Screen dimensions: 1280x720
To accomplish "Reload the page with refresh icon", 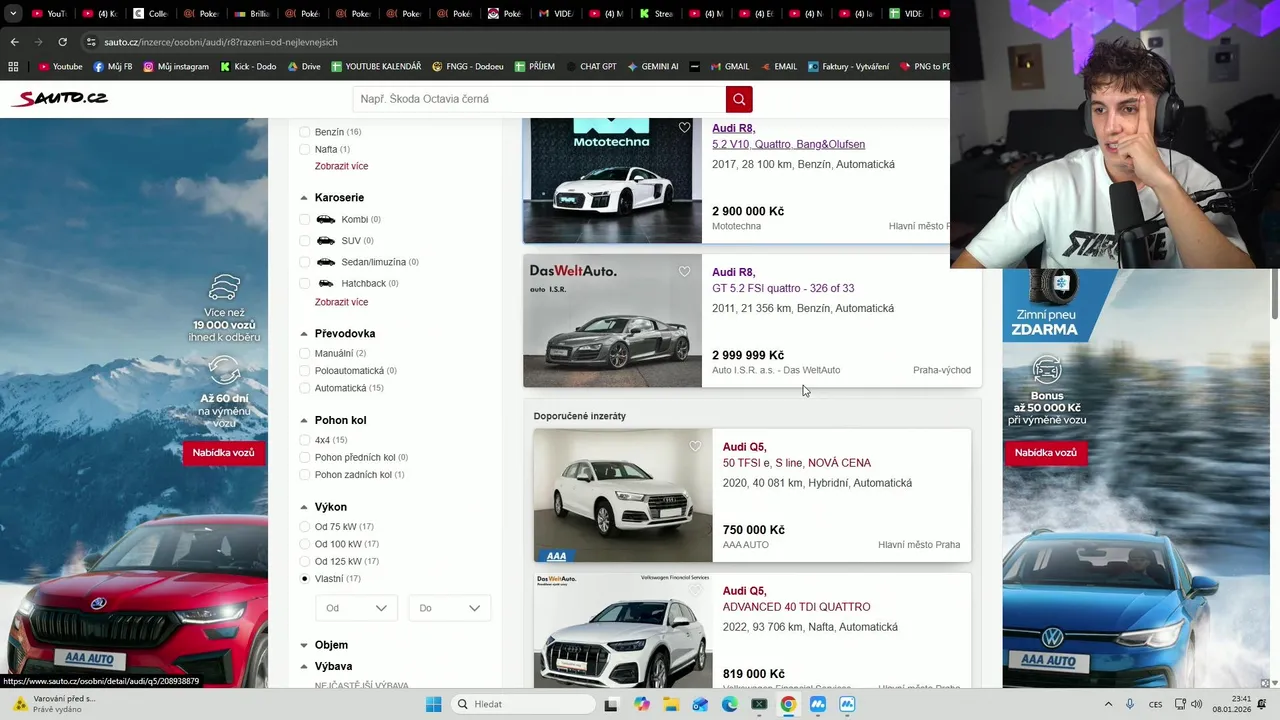I will (62, 42).
